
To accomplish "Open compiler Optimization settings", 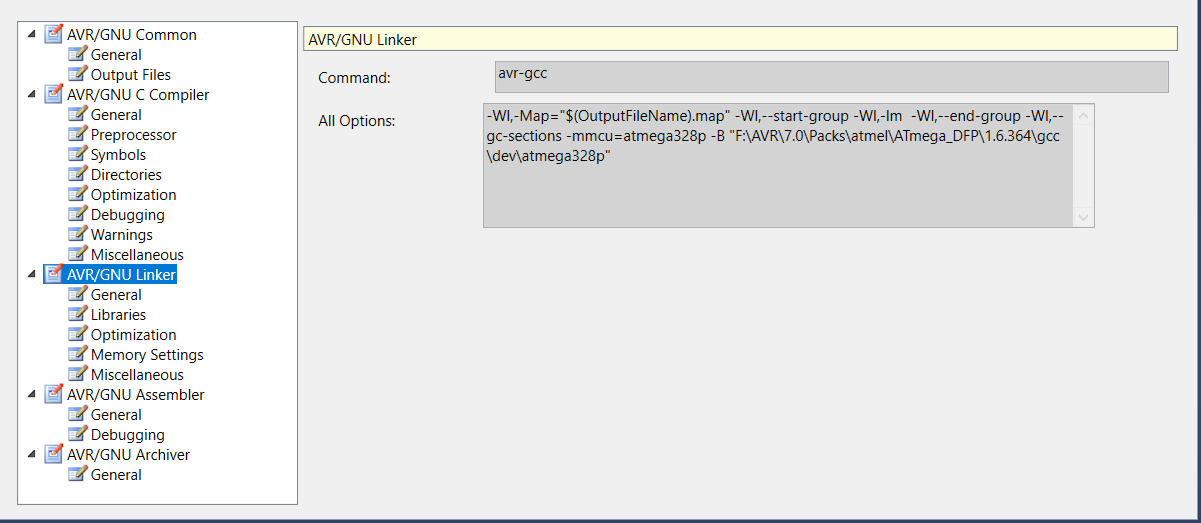I will tap(133, 195).
